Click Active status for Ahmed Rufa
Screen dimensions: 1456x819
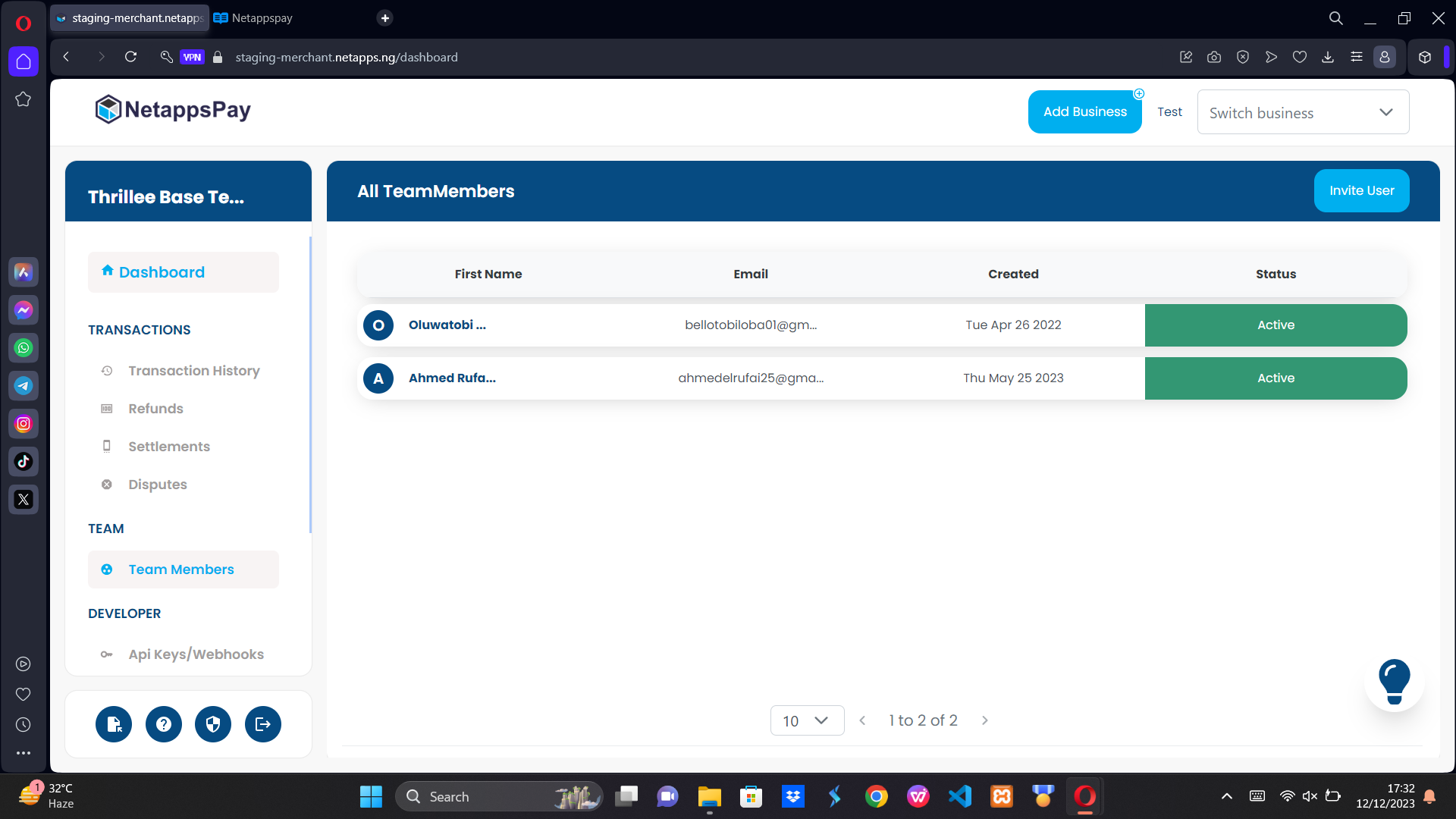click(1276, 378)
